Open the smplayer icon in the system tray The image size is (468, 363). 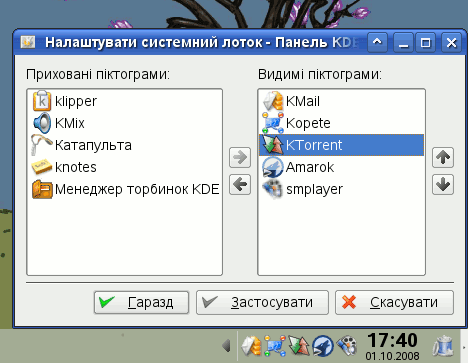(347, 346)
